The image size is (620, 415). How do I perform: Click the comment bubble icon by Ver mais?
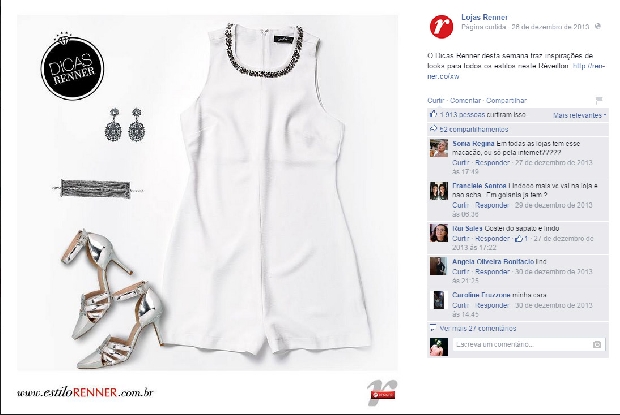[433, 328]
